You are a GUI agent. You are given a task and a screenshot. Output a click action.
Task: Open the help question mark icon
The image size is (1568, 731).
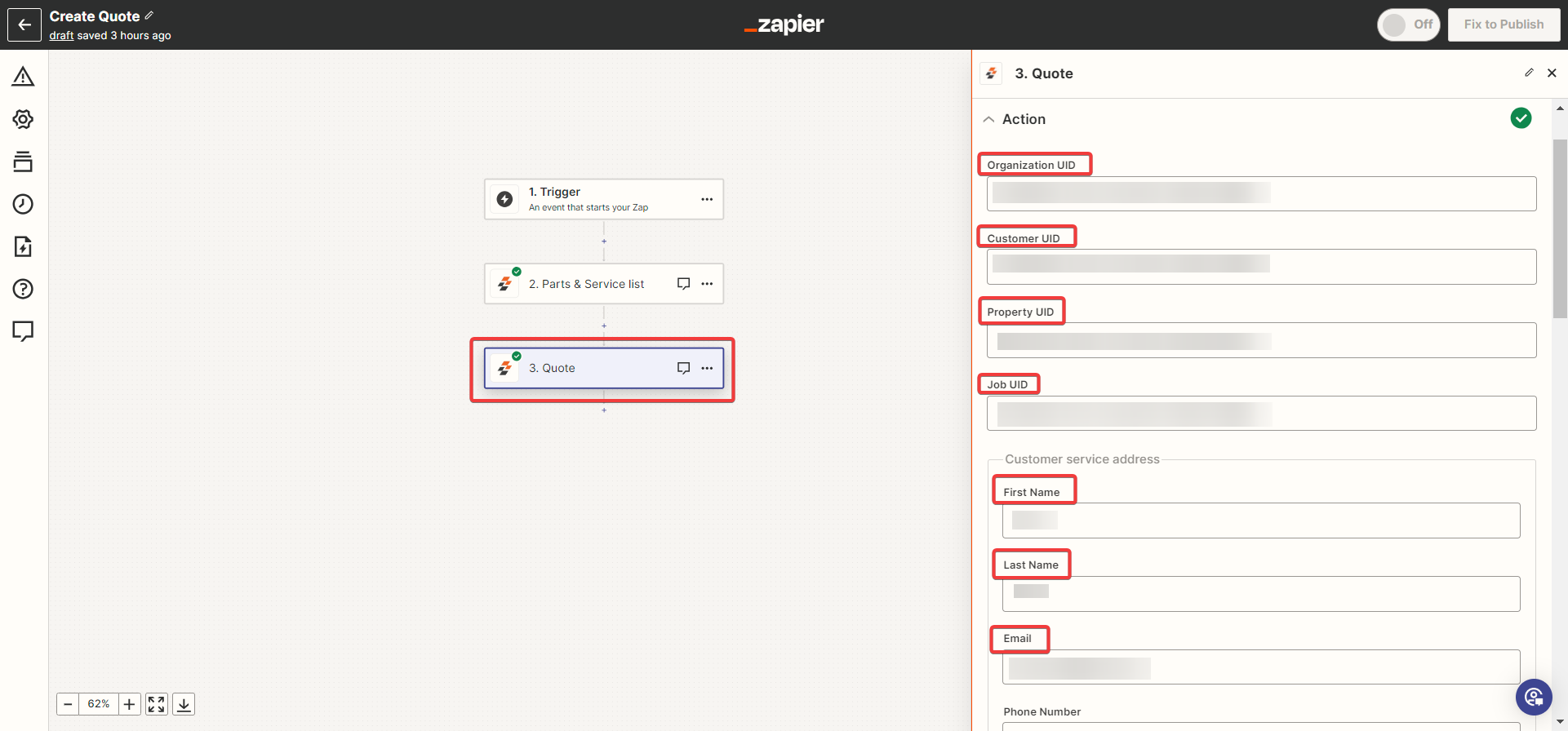click(23, 289)
